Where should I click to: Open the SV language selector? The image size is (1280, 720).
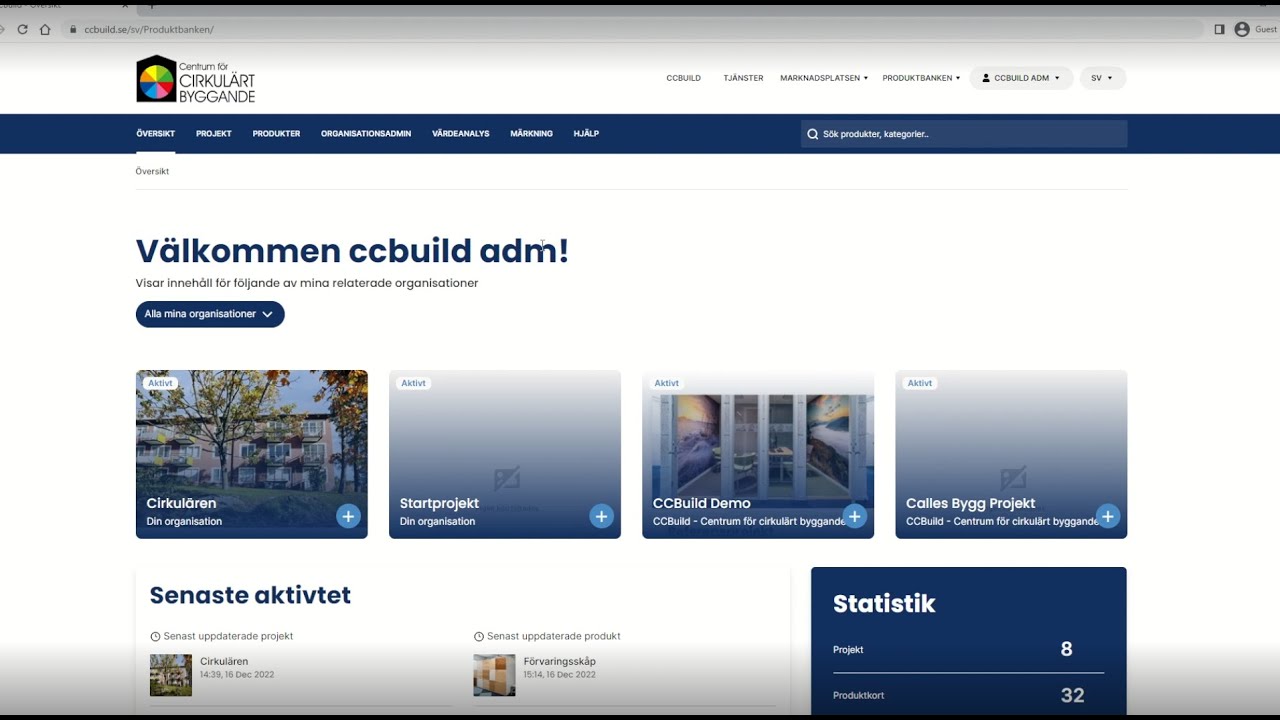(1102, 78)
